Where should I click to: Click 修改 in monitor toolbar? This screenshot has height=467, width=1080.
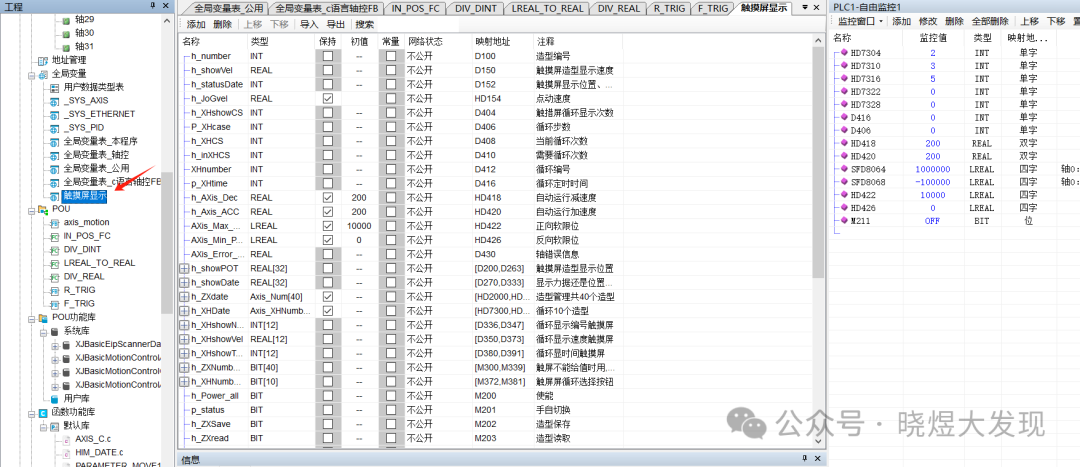coord(928,22)
